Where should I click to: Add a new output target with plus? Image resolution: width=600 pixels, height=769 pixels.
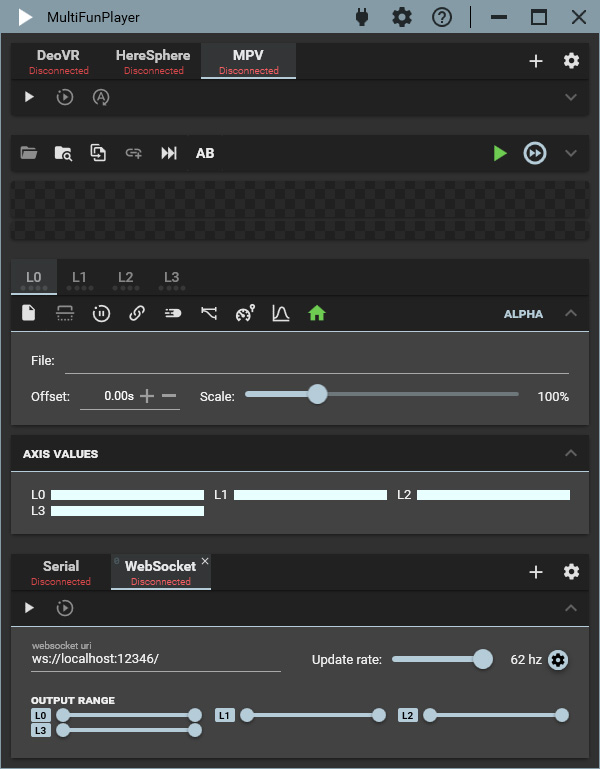(536, 572)
